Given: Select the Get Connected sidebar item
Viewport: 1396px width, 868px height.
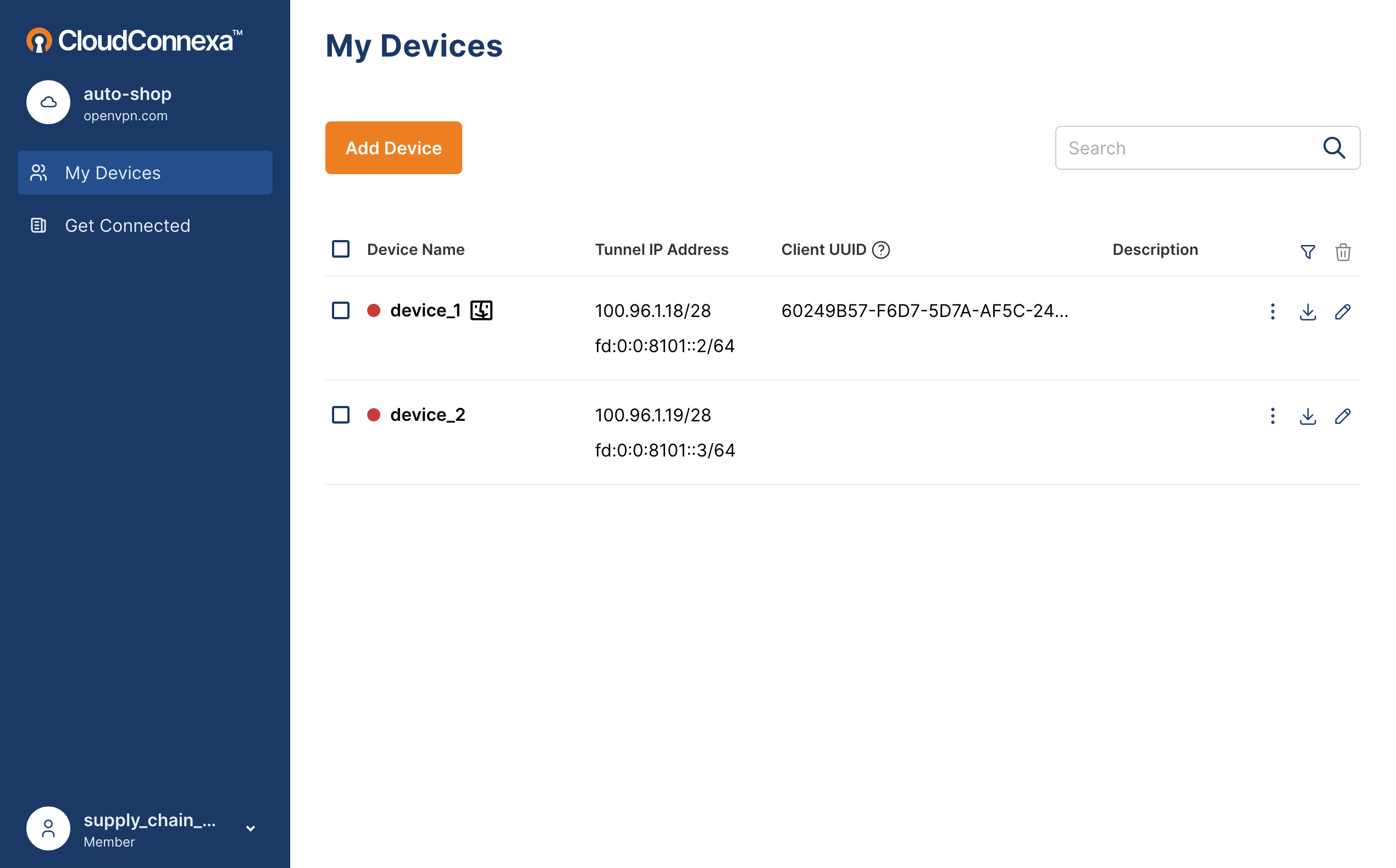Looking at the screenshot, I should click(128, 225).
